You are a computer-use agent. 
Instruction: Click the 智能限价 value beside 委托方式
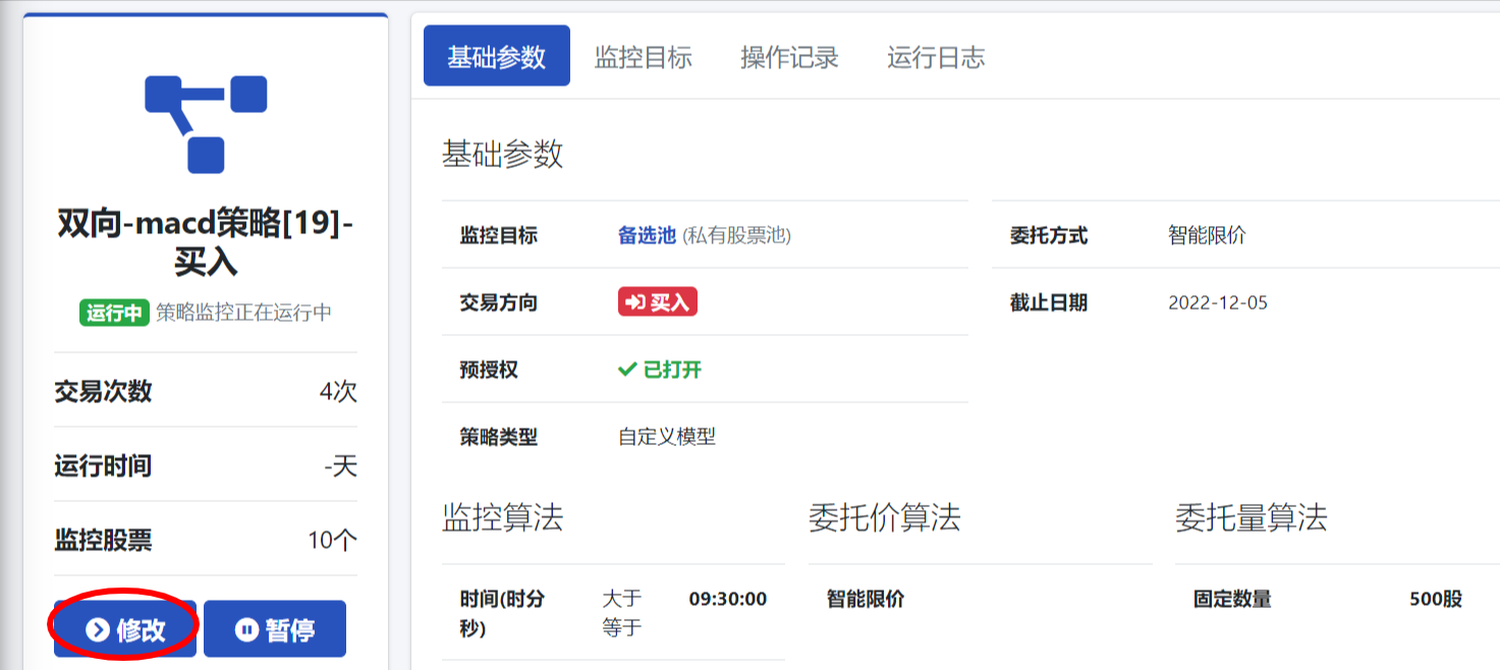1206,236
